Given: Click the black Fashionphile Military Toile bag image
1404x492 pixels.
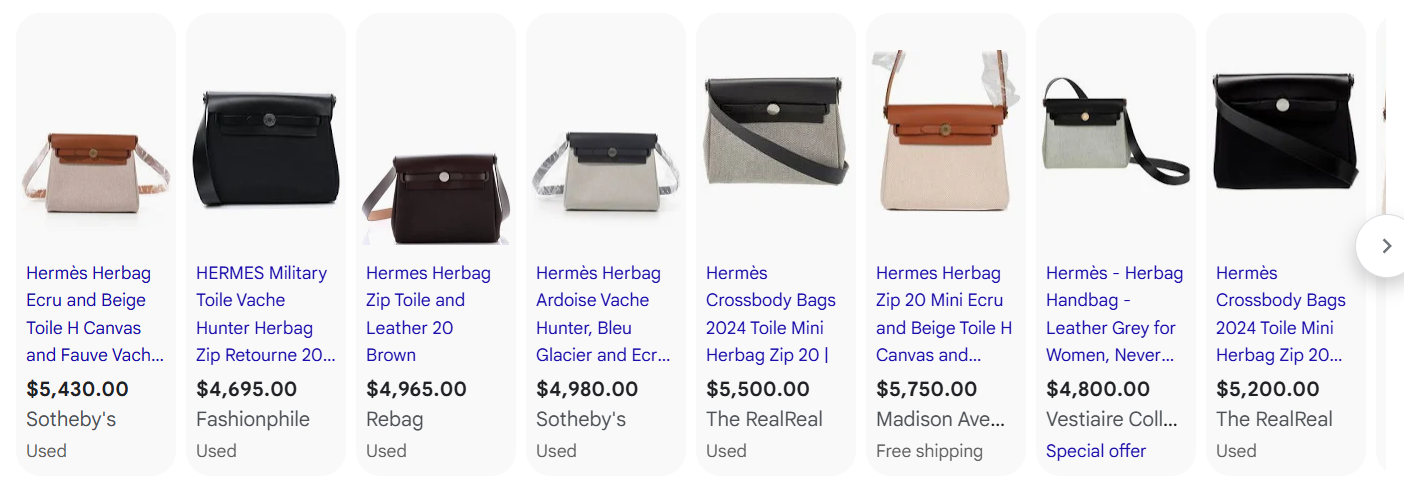Looking at the screenshot, I should coord(266,150).
